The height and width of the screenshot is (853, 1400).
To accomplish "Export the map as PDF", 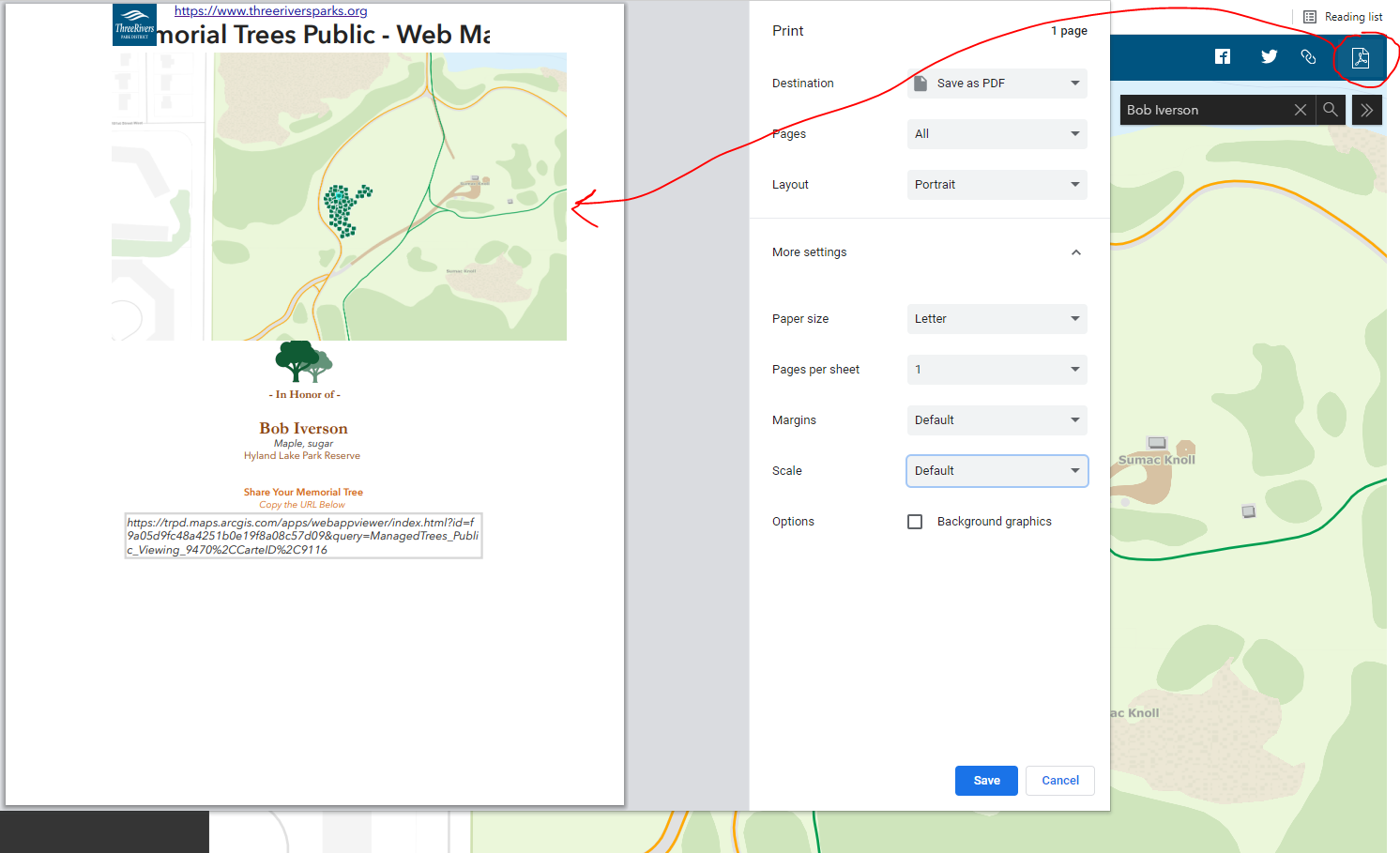I will tap(1360, 57).
